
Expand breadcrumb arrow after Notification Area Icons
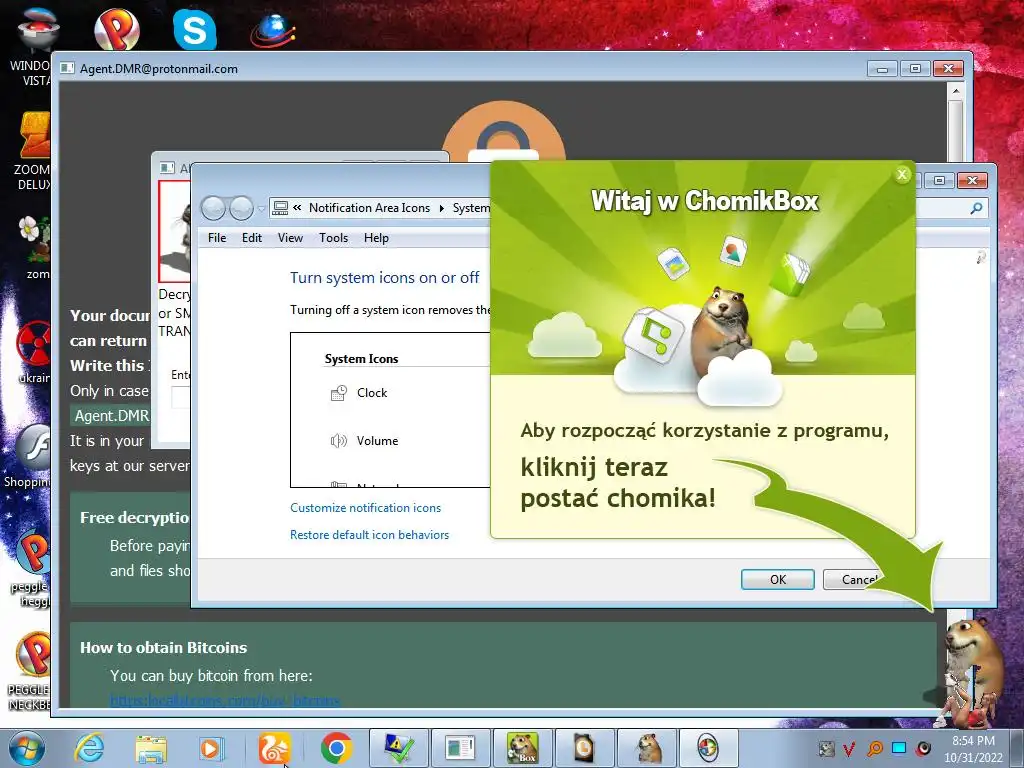[441, 208]
